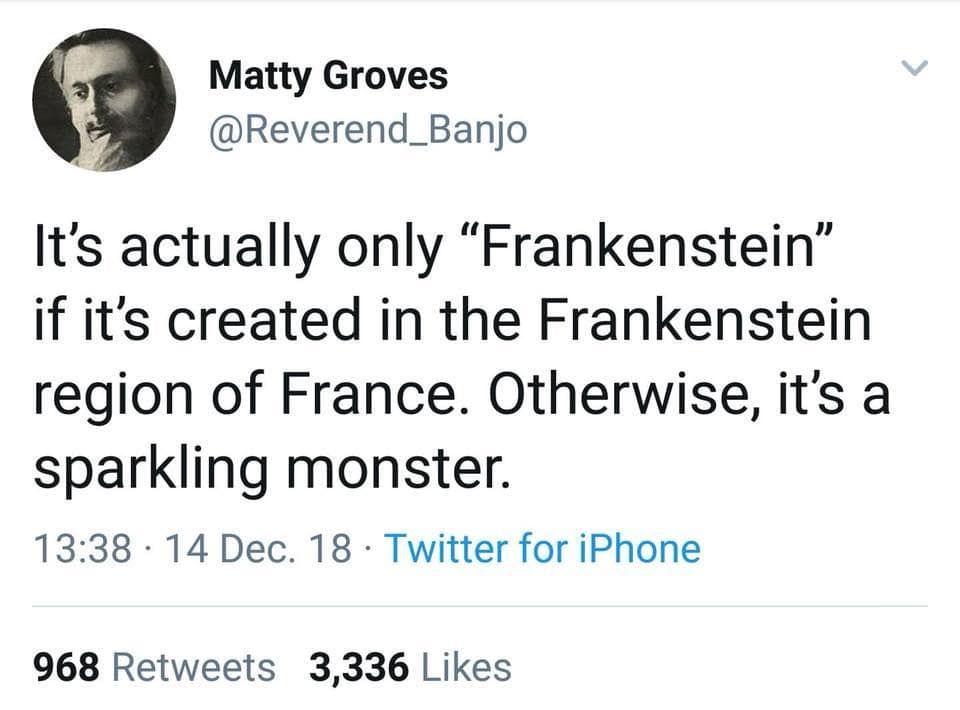The image size is (960, 710).
Task: Click the word Retweets
Action: (x=194, y=666)
